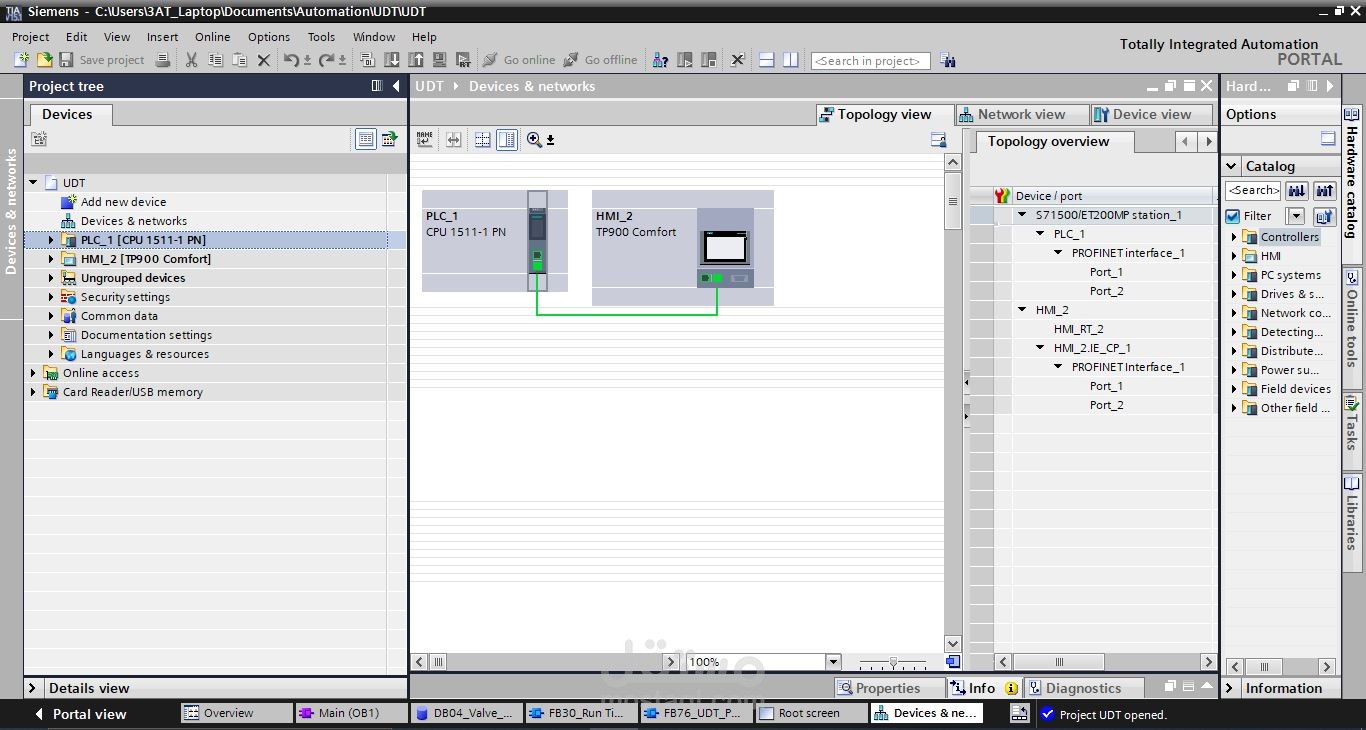
Task: Expand the Information panel
Action: 1231,688
